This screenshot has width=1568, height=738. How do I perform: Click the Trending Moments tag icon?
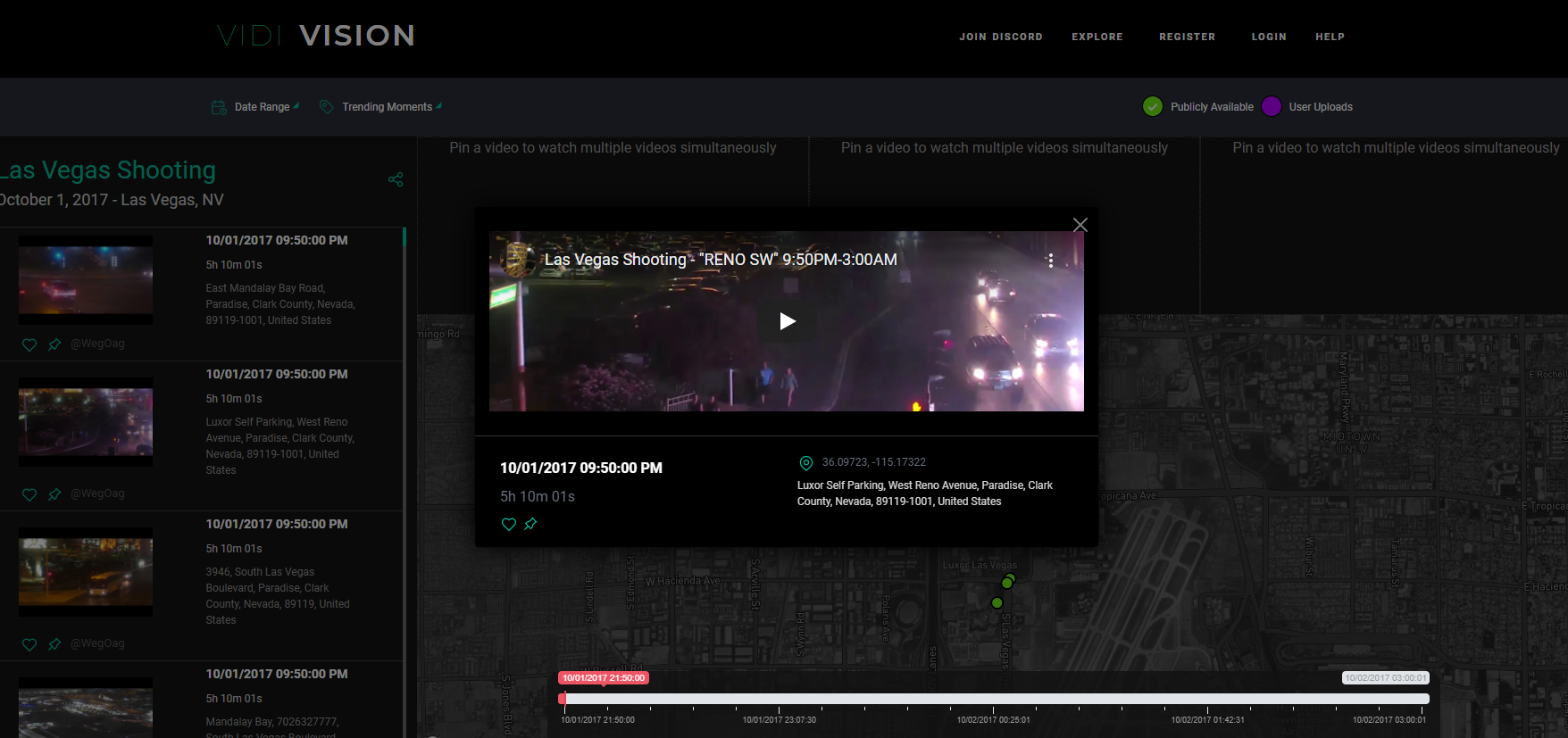(x=327, y=107)
